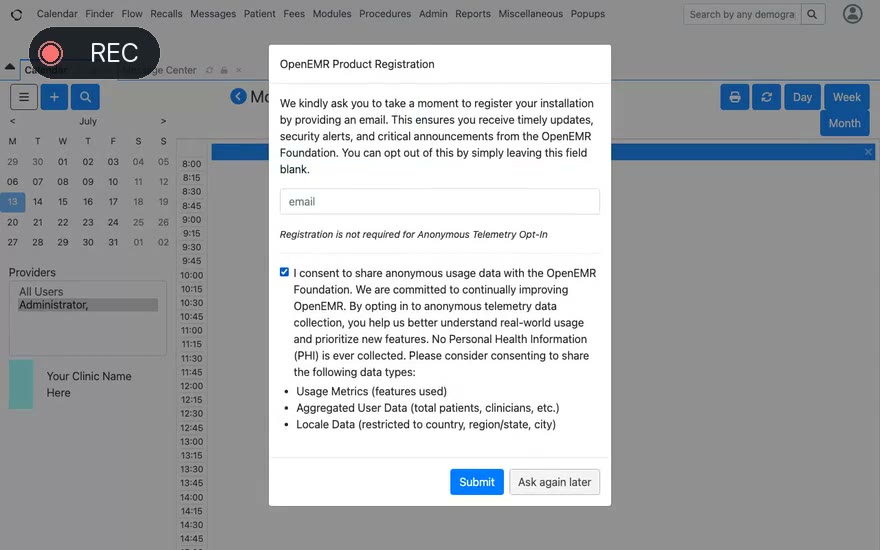Image resolution: width=880 pixels, height=550 pixels.
Task: Select date 22 in mini calendar
Action: click(63, 222)
